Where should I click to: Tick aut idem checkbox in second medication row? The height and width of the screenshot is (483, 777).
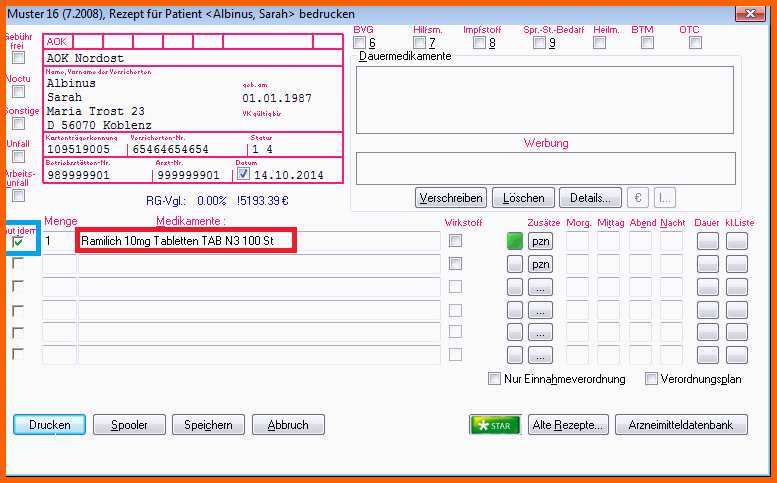click(18, 264)
